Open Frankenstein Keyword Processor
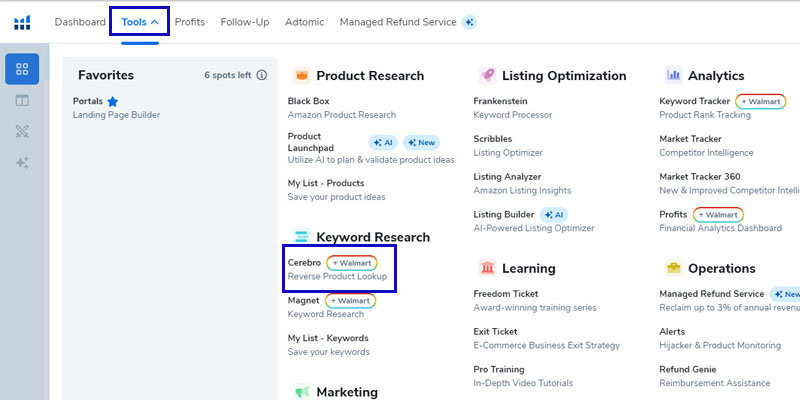 (x=513, y=108)
